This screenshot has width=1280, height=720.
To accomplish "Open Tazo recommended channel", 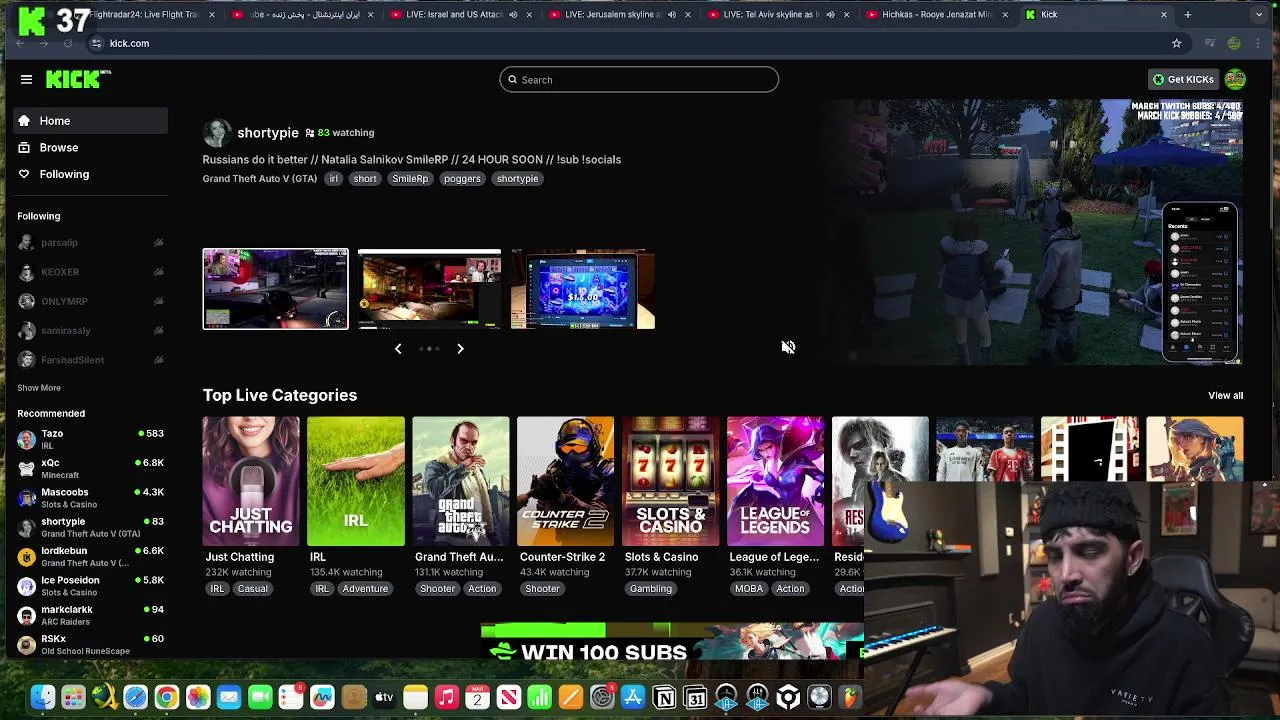I will point(91,439).
